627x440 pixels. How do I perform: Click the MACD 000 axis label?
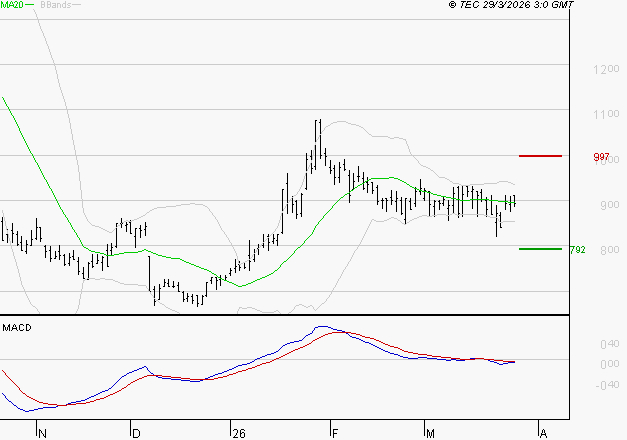(609, 364)
